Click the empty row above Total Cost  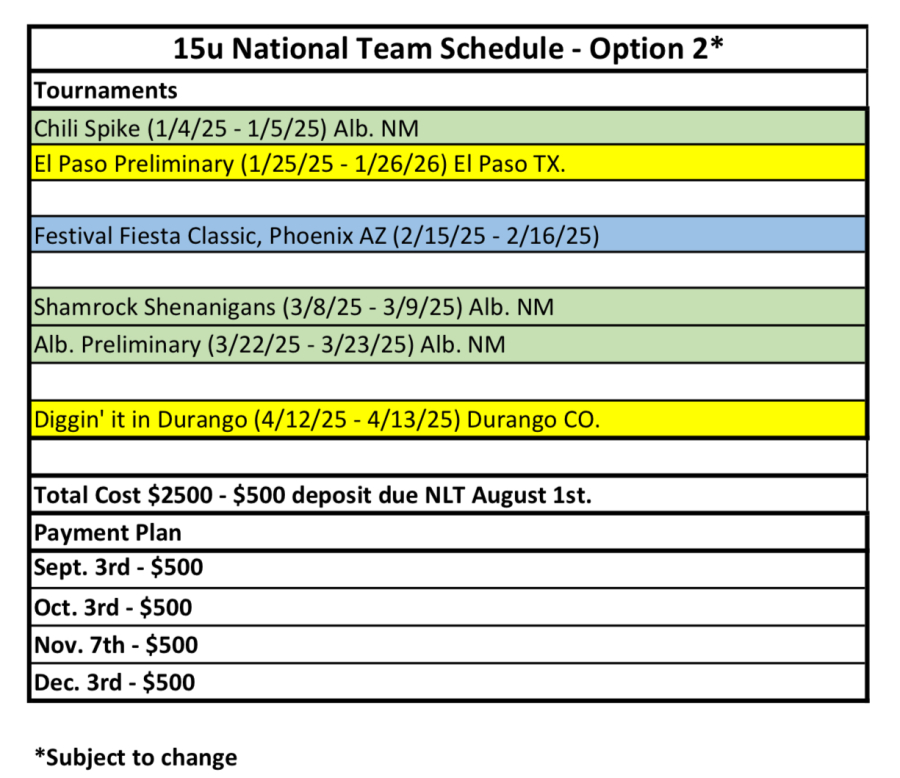[x=447, y=457]
